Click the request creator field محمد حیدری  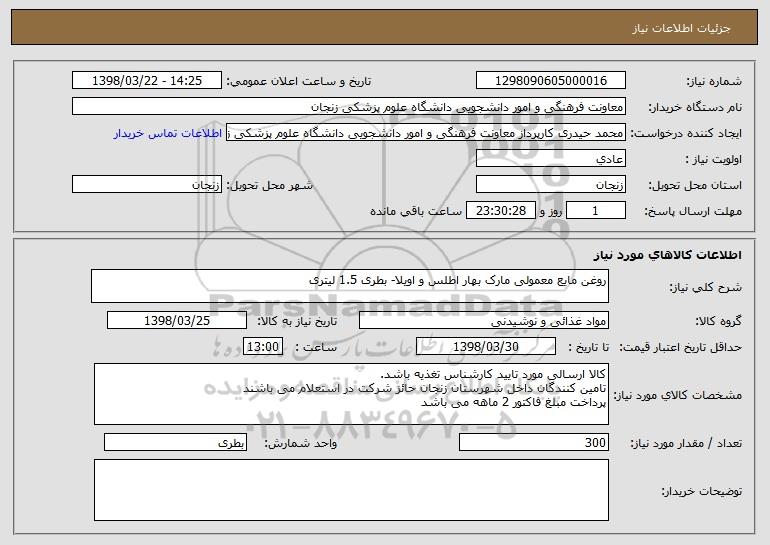[426, 133]
